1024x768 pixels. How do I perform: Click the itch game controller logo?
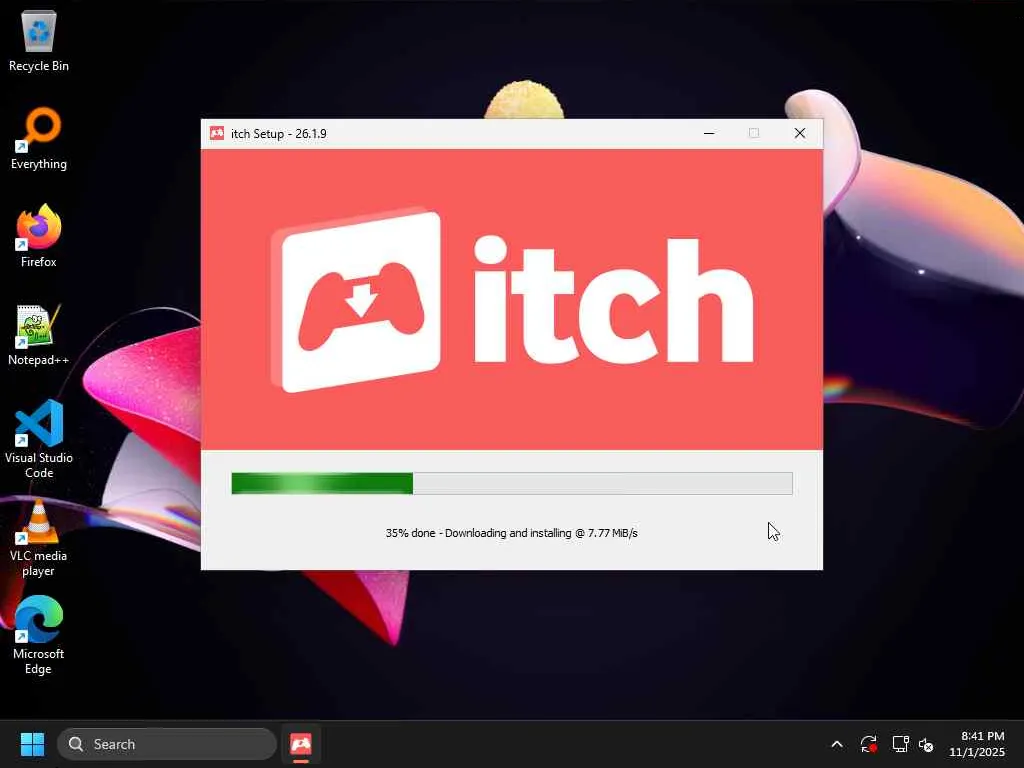(x=356, y=301)
